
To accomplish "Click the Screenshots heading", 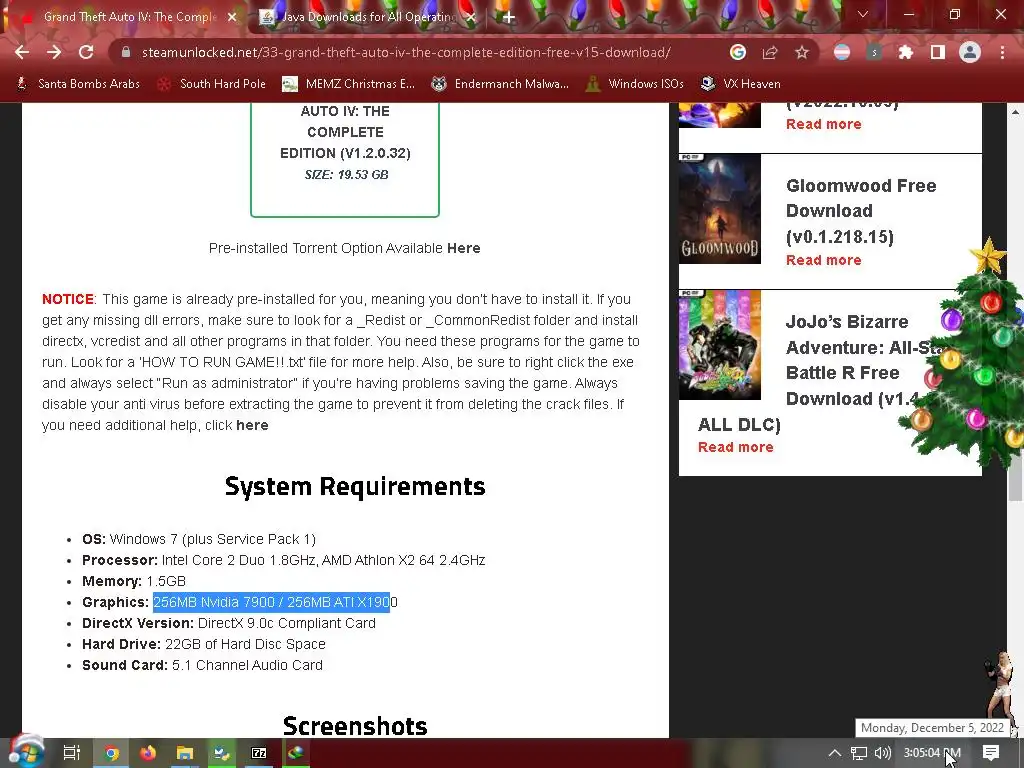I will 355,726.
